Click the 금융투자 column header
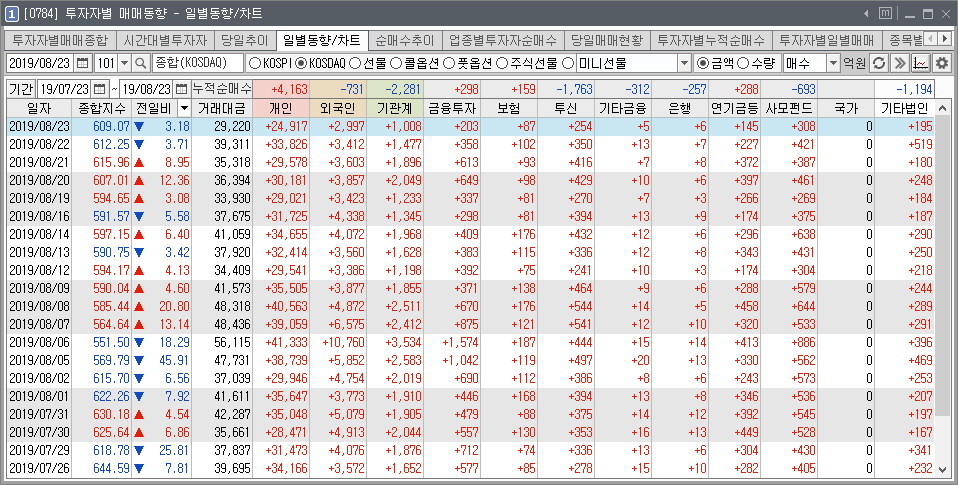The image size is (958, 485). (452, 109)
